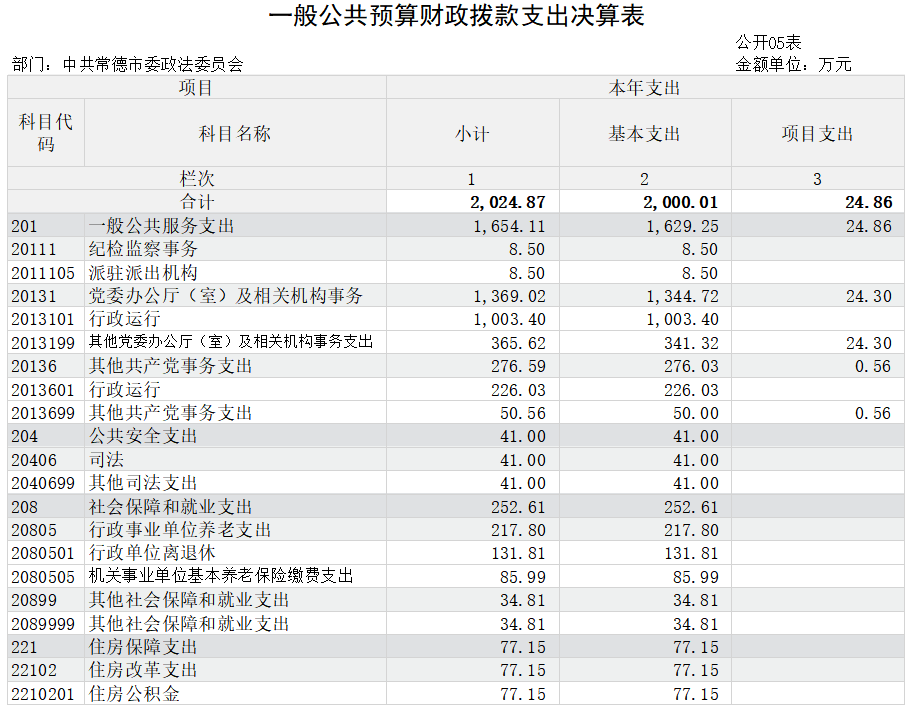Click the 栏次 row label
The height and width of the screenshot is (706, 910).
click(x=197, y=178)
